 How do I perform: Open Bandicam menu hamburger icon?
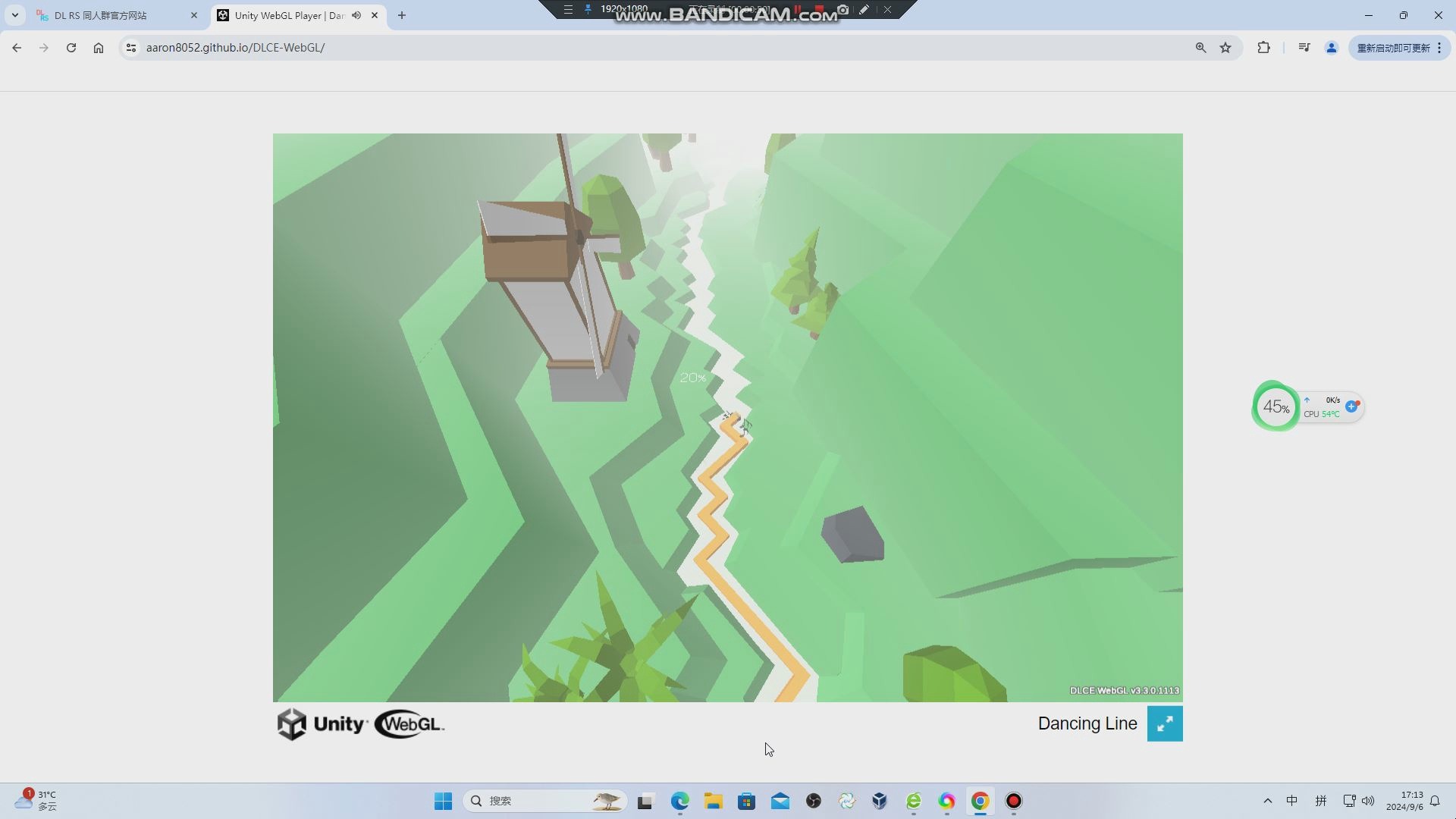568,9
